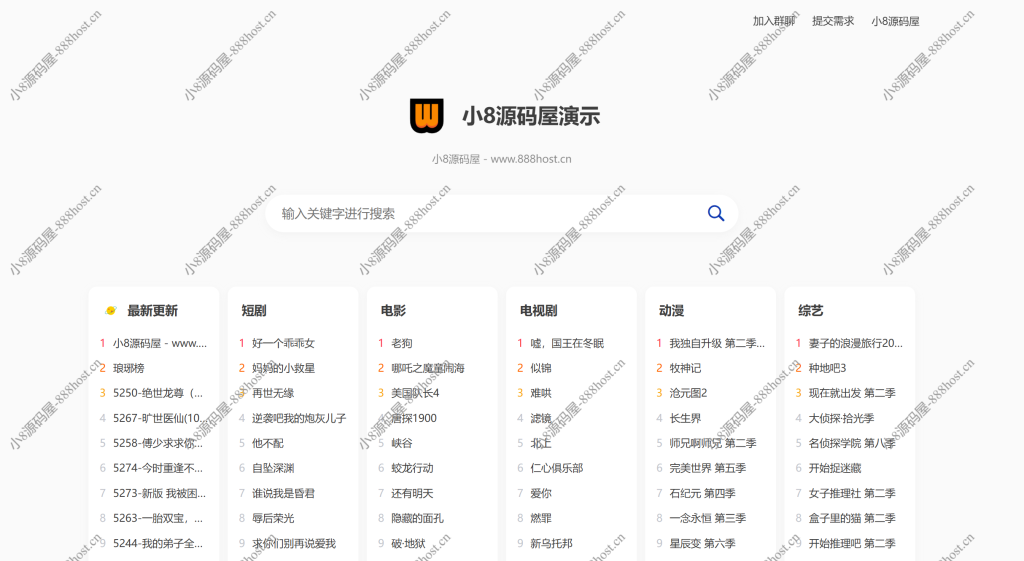This screenshot has width=1024, height=561.
Task: Open the 加入群聊 link
Action: 774,21
